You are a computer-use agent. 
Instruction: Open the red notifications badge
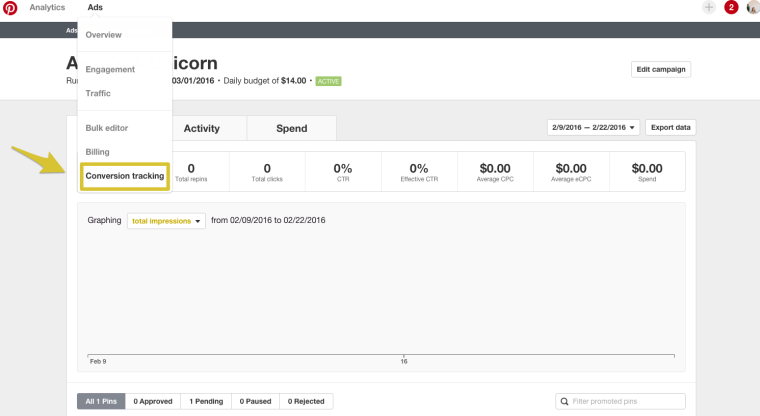click(x=731, y=8)
